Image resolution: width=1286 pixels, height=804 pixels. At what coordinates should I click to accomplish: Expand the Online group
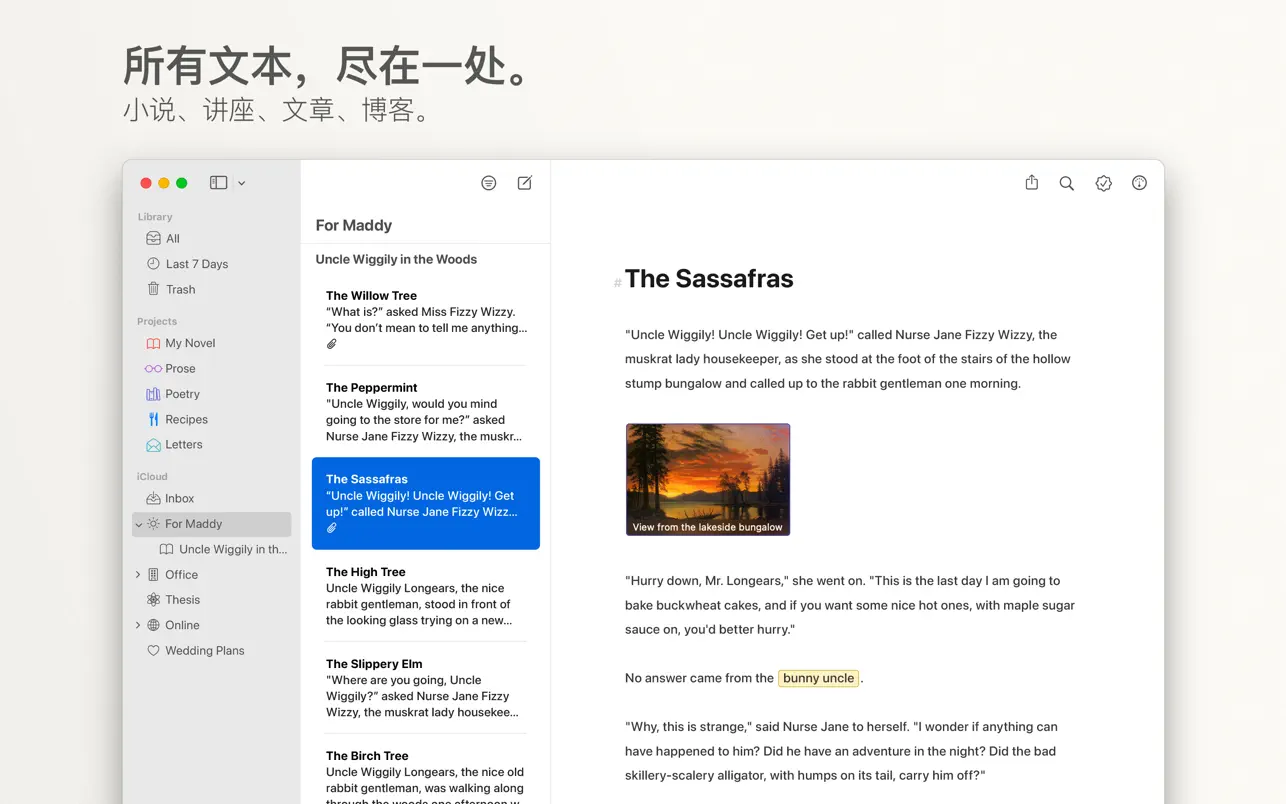click(138, 625)
